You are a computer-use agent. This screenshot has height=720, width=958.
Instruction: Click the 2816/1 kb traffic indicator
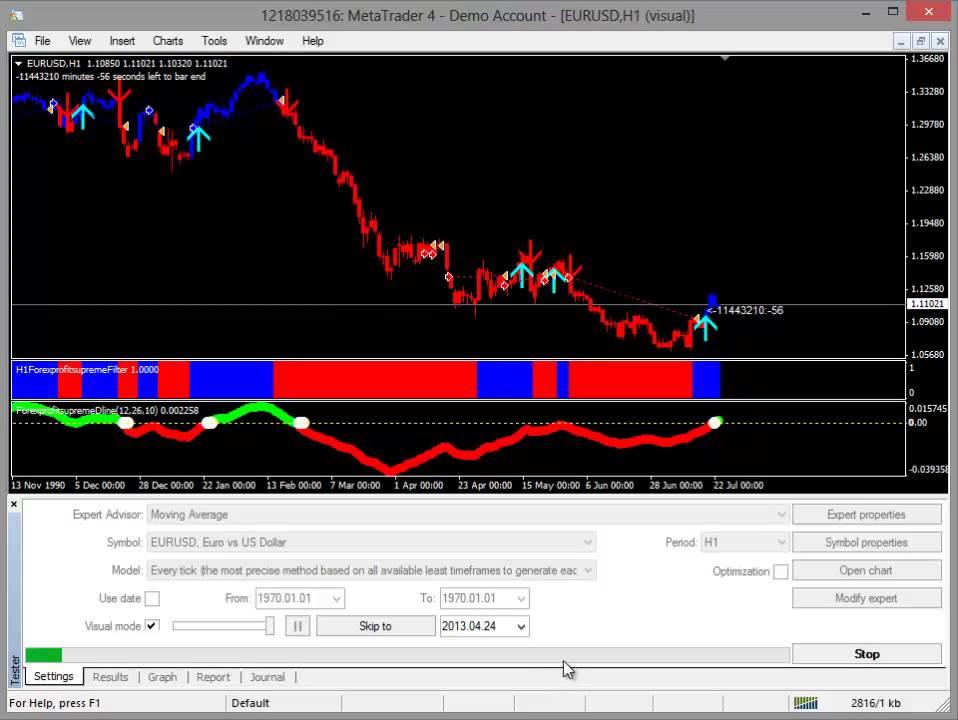click(876, 703)
